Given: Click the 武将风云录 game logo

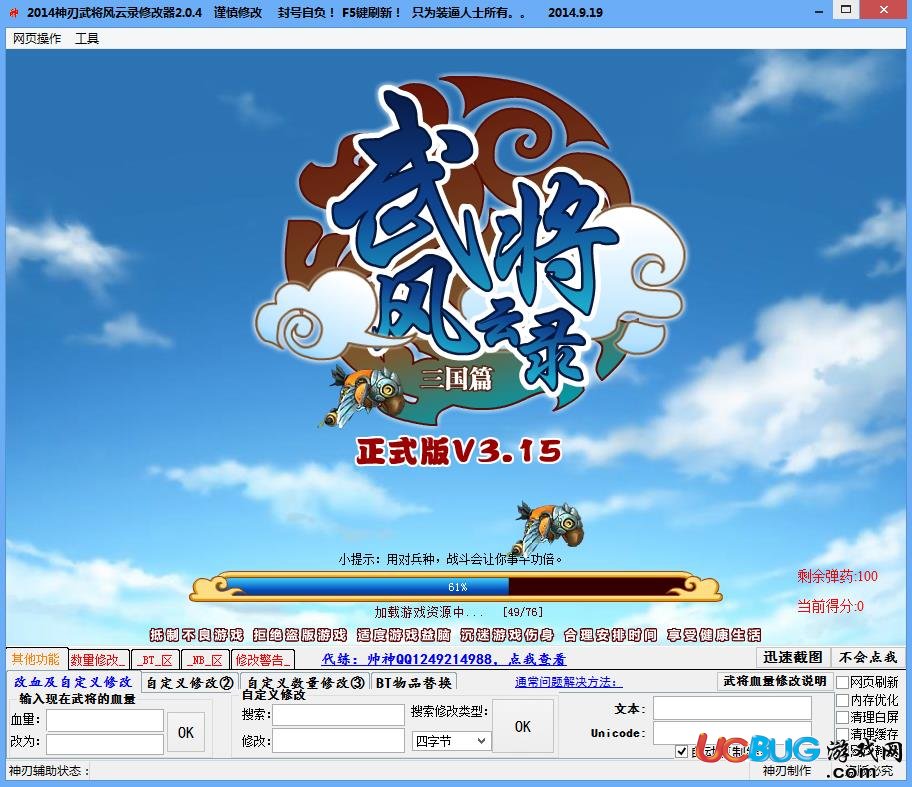Looking at the screenshot, I should pyautogui.click(x=470, y=250).
